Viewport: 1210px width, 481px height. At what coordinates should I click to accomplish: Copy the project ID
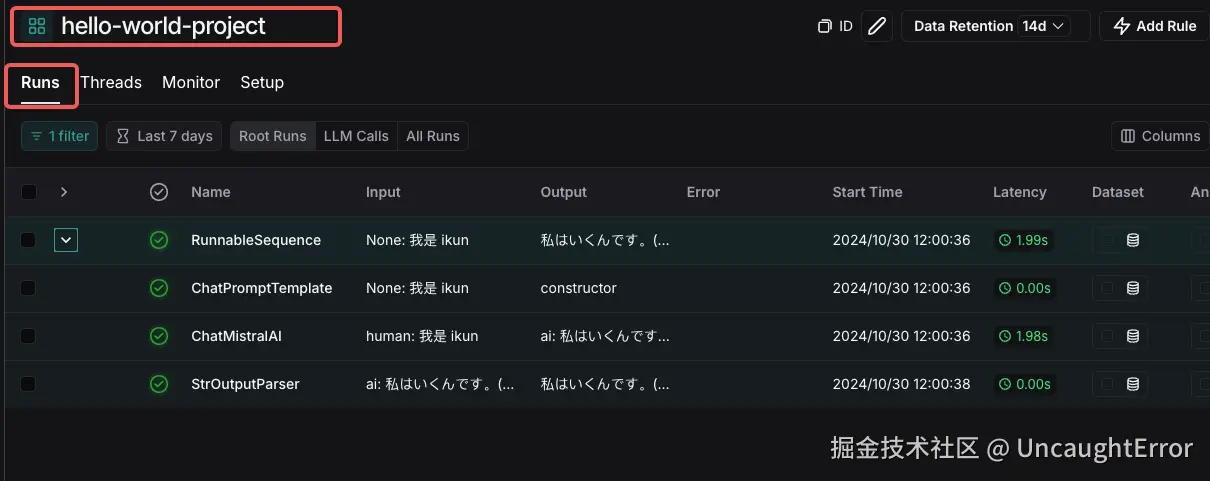pyautogui.click(x=835, y=26)
